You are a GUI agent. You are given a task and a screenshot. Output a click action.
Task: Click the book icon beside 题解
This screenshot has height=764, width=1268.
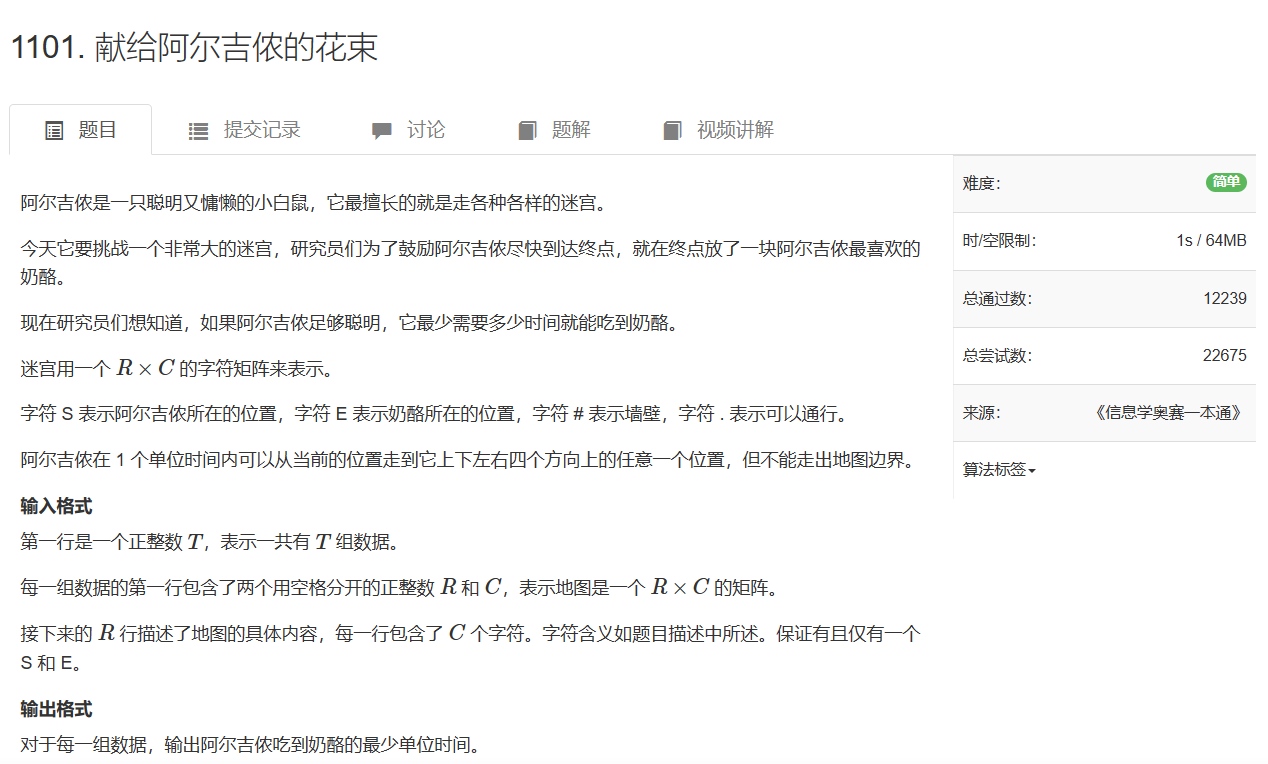(x=527, y=129)
